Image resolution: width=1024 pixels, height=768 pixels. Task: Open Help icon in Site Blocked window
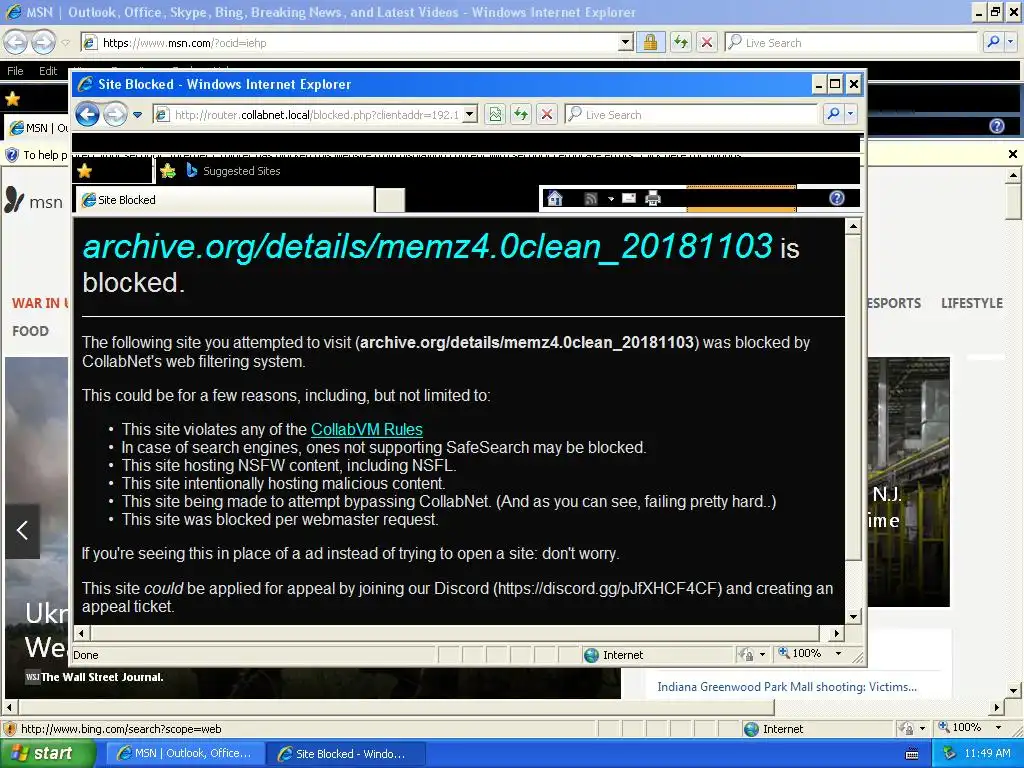[x=837, y=198]
